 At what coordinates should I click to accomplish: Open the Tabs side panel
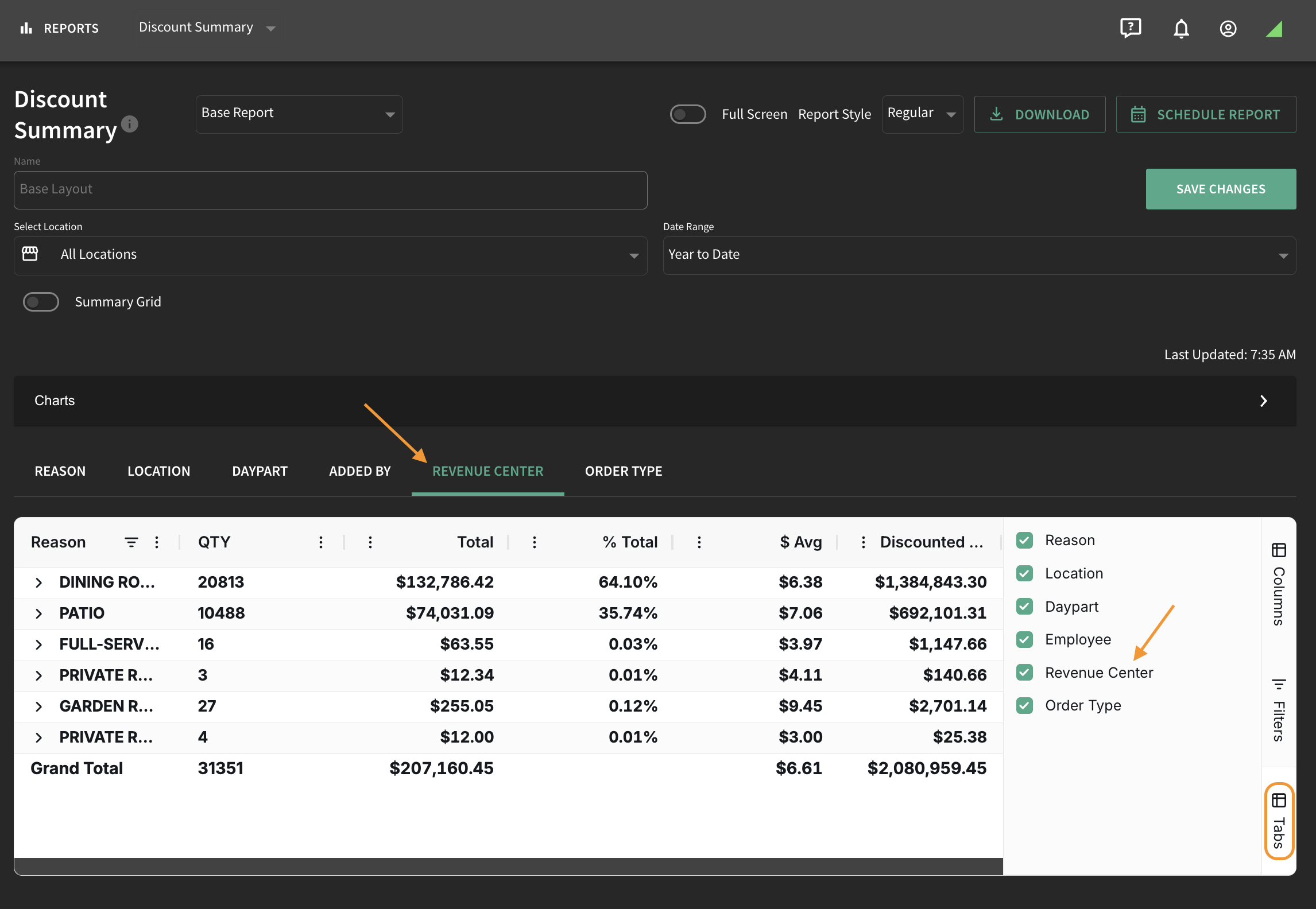1279,821
